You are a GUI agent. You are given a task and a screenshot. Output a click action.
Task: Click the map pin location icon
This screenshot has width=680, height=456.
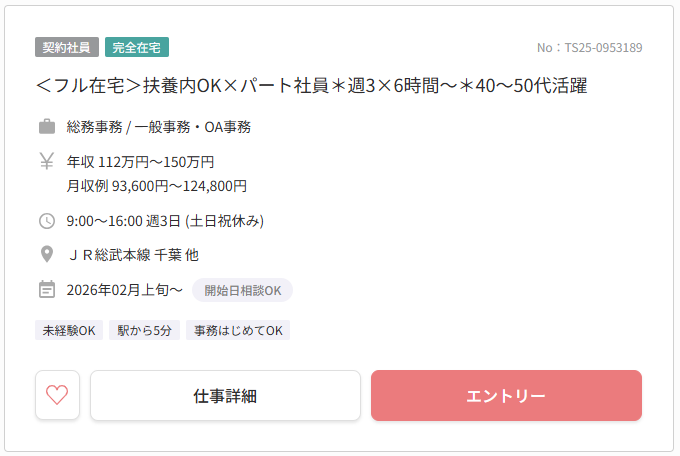click(46, 255)
